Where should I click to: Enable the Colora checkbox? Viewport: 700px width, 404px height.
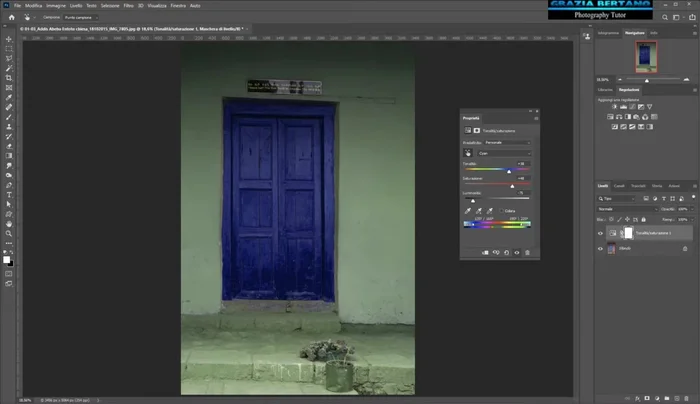(502, 211)
